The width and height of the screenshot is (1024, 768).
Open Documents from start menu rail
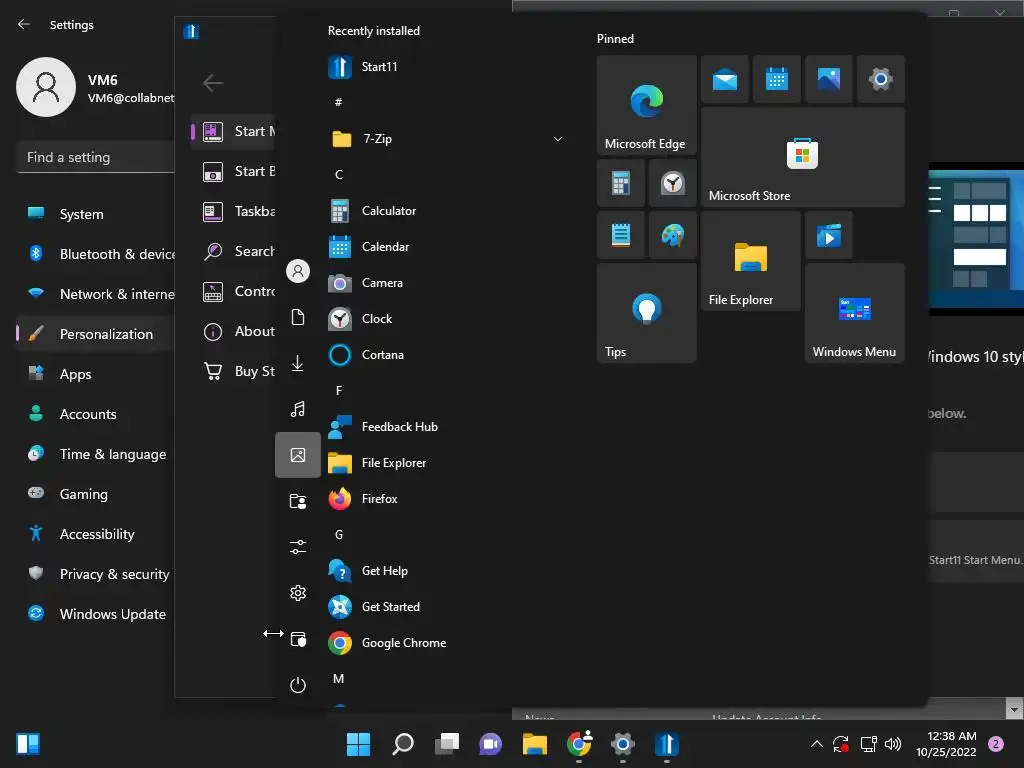298,317
